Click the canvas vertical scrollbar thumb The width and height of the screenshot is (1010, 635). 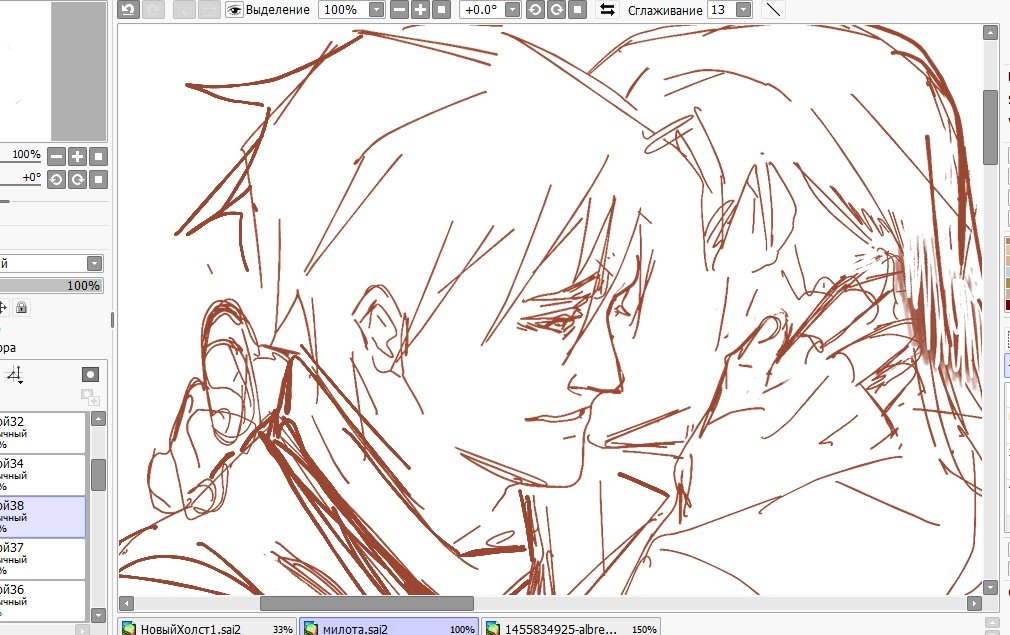[991, 128]
